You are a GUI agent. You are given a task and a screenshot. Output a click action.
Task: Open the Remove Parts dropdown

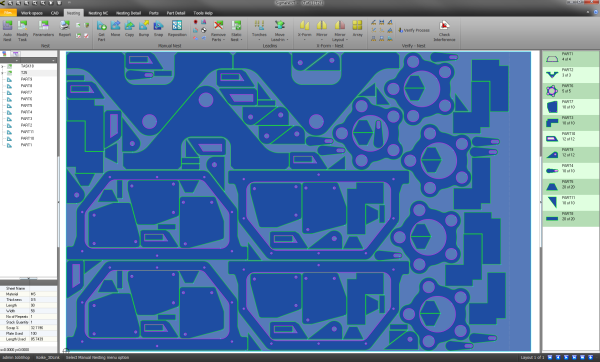click(x=218, y=31)
